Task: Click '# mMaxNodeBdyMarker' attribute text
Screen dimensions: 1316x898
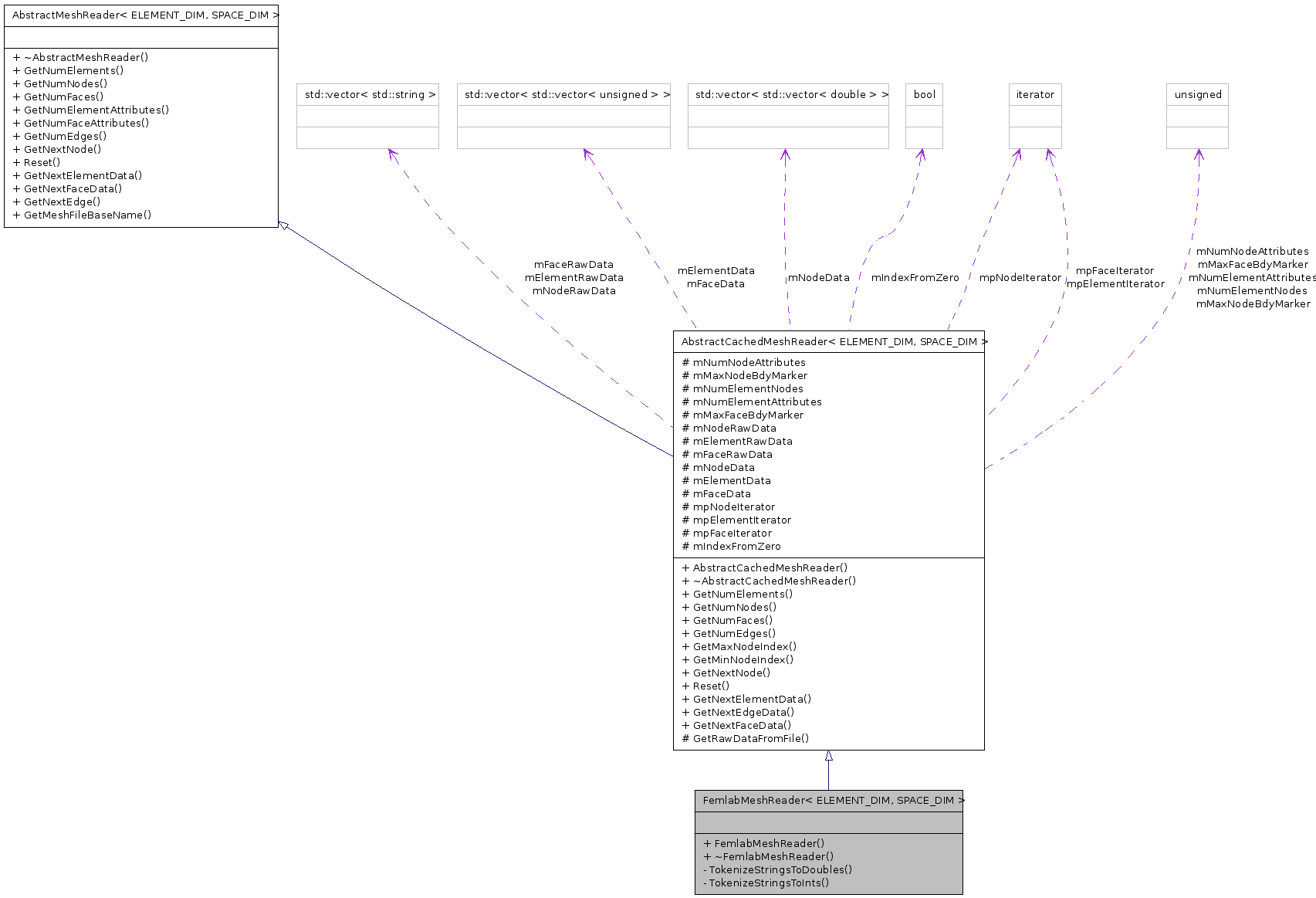Action: click(745, 375)
